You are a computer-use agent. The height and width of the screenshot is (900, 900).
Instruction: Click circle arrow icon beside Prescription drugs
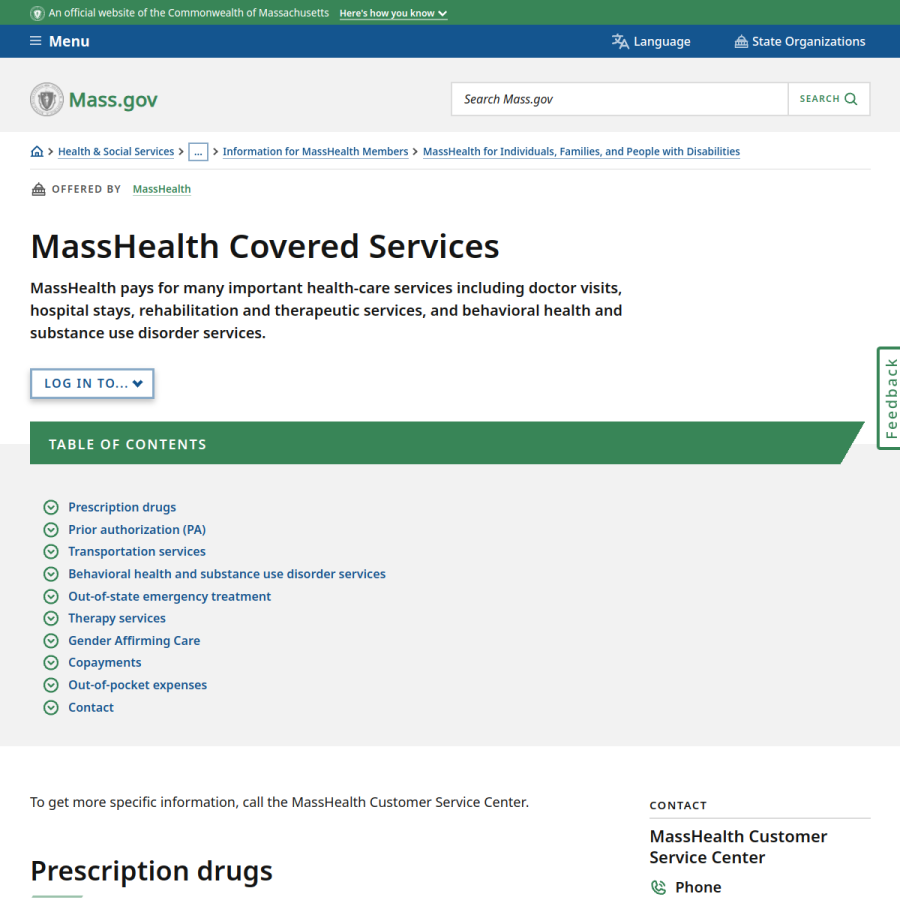[x=51, y=507]
